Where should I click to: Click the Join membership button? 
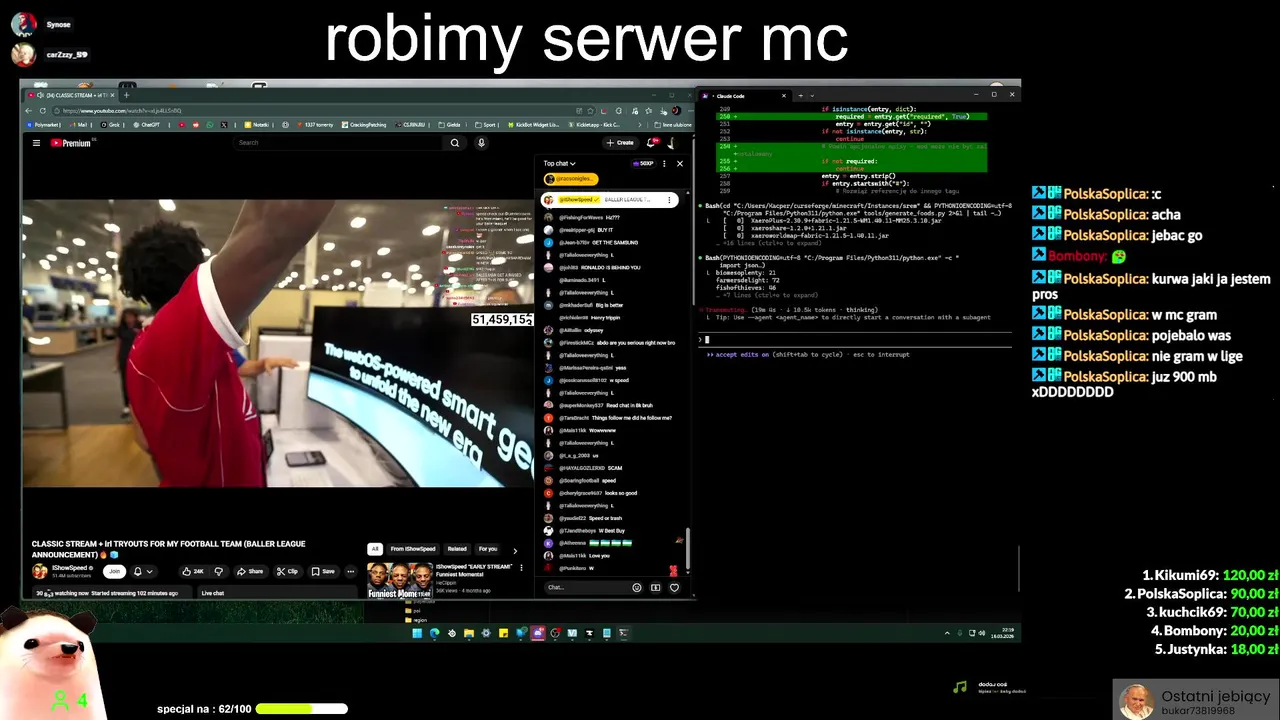[x=114, y=571]
